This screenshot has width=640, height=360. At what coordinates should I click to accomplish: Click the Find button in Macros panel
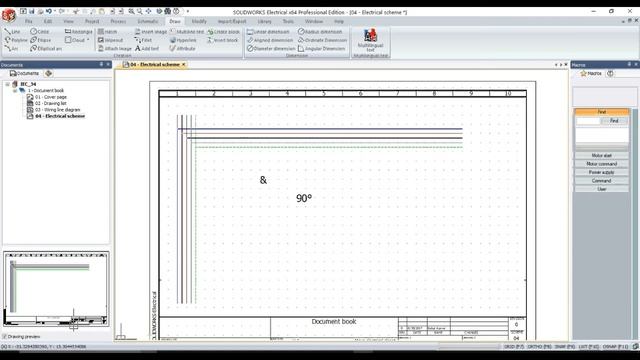click(614, 121)
